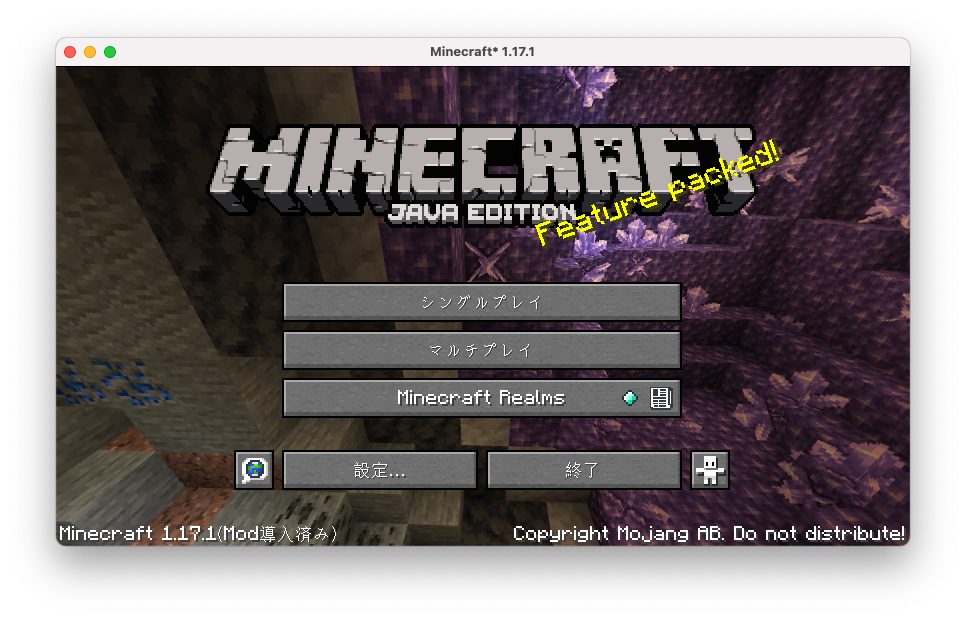Open マルチプレイ (Multiplayer) menu
This screenshot has width=966, height=620.
pyautogui.click(x=482, y=350)
